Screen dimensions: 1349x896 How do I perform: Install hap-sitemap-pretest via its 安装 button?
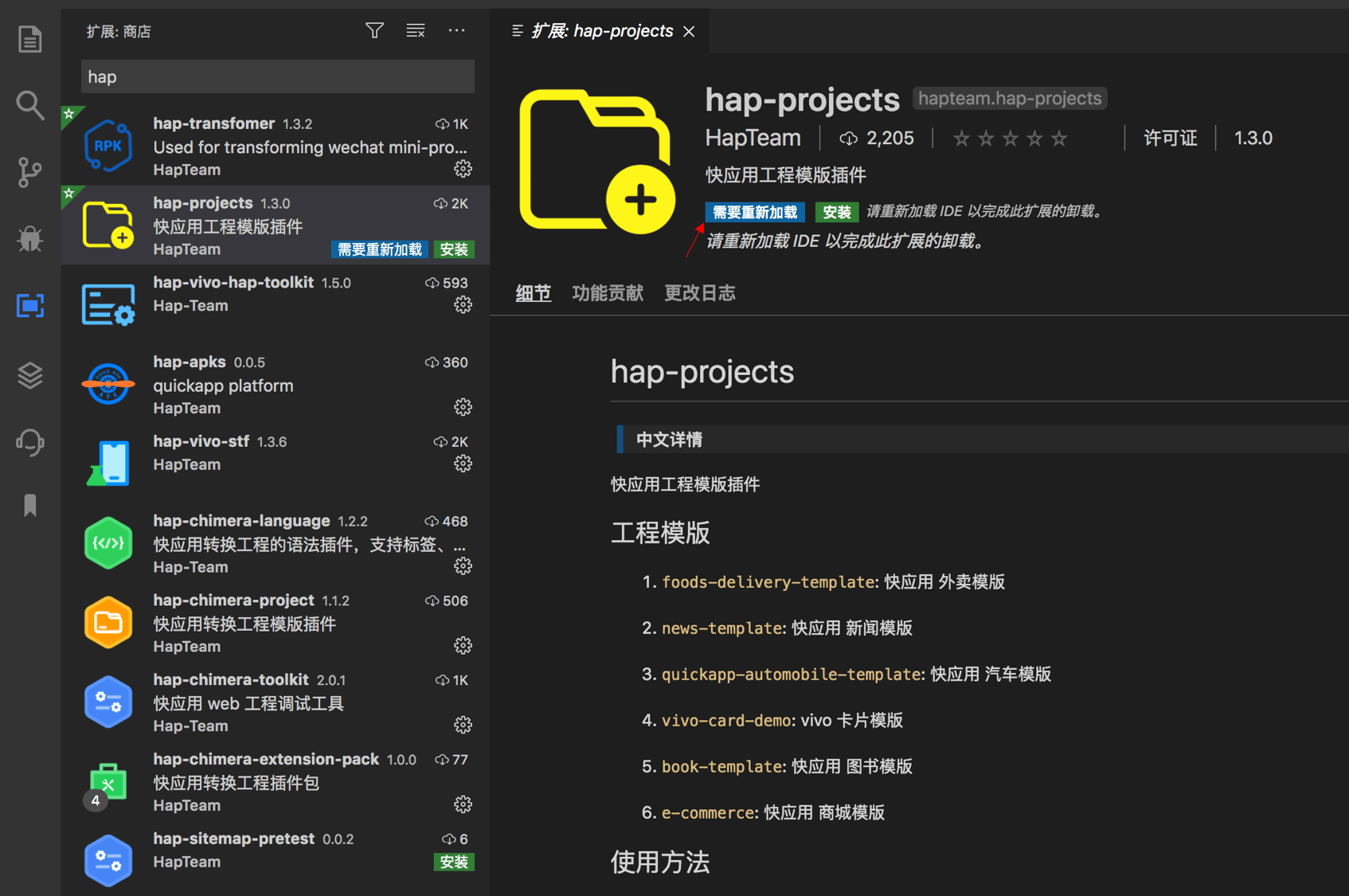[x=454, y=862]
